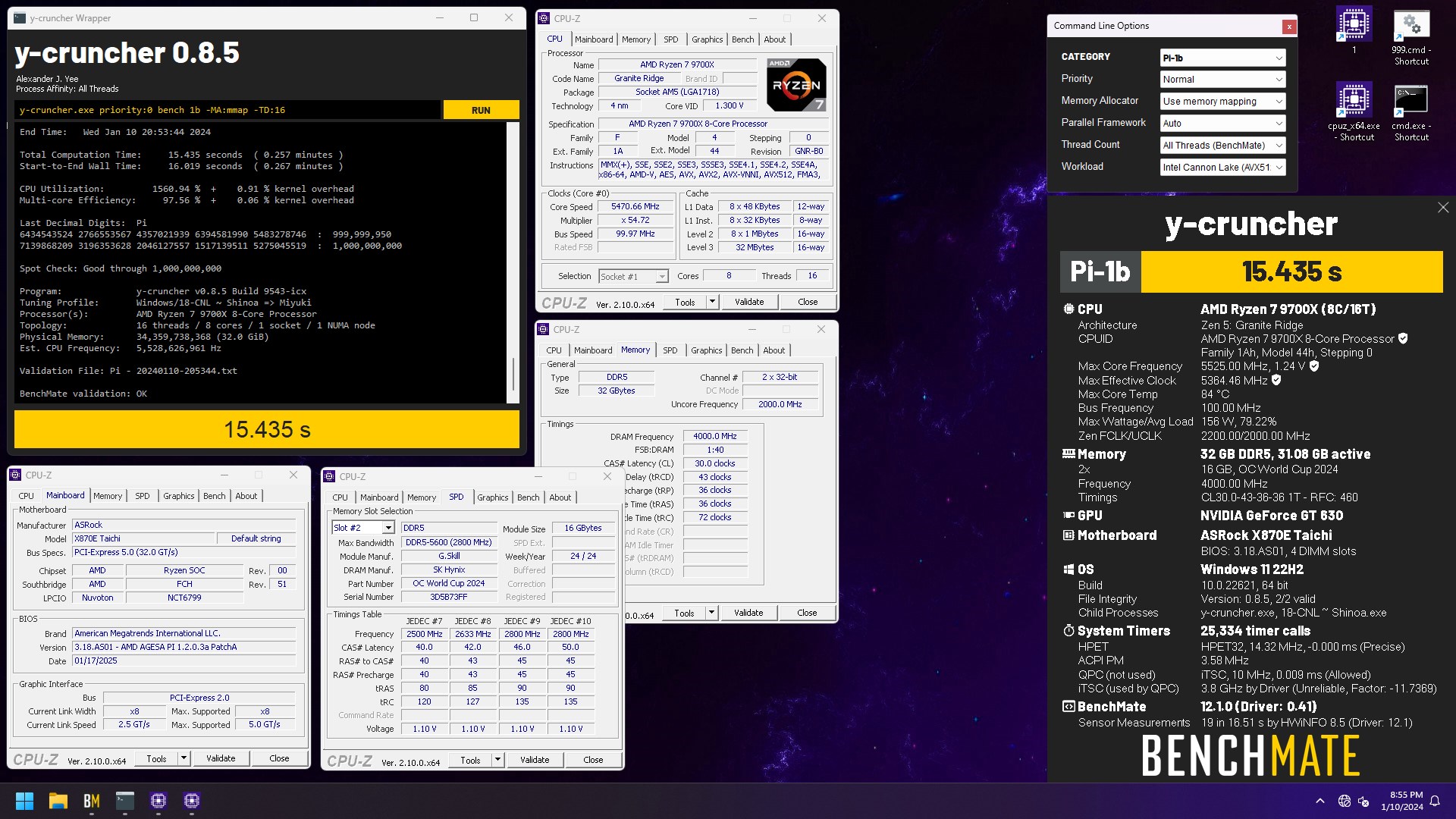Open the terminal icon in the taskbar
Viewport: 1456px width, 819px height.
coord(125,801)
